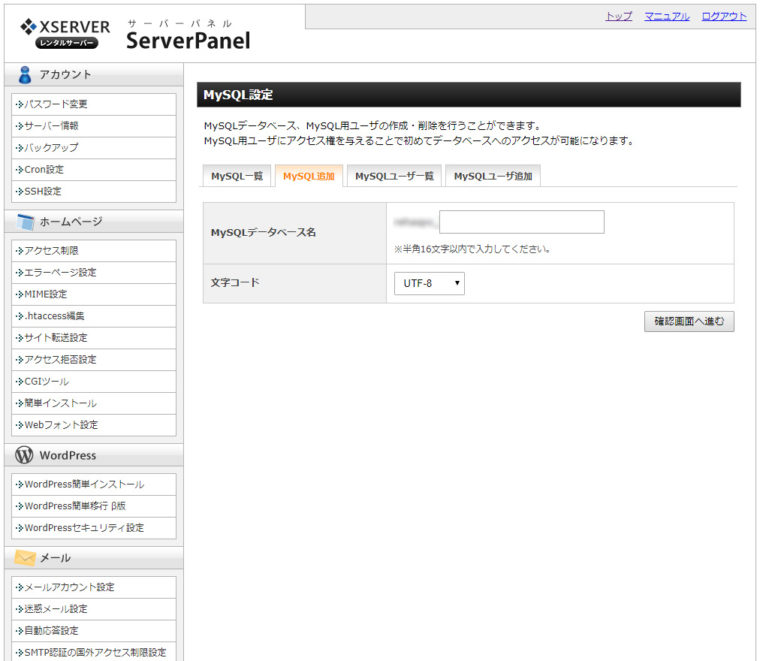Screen dimensions: 760x661
Task: Open the 文字コード UTF-8 dropdown
Action: pos(429,283)
